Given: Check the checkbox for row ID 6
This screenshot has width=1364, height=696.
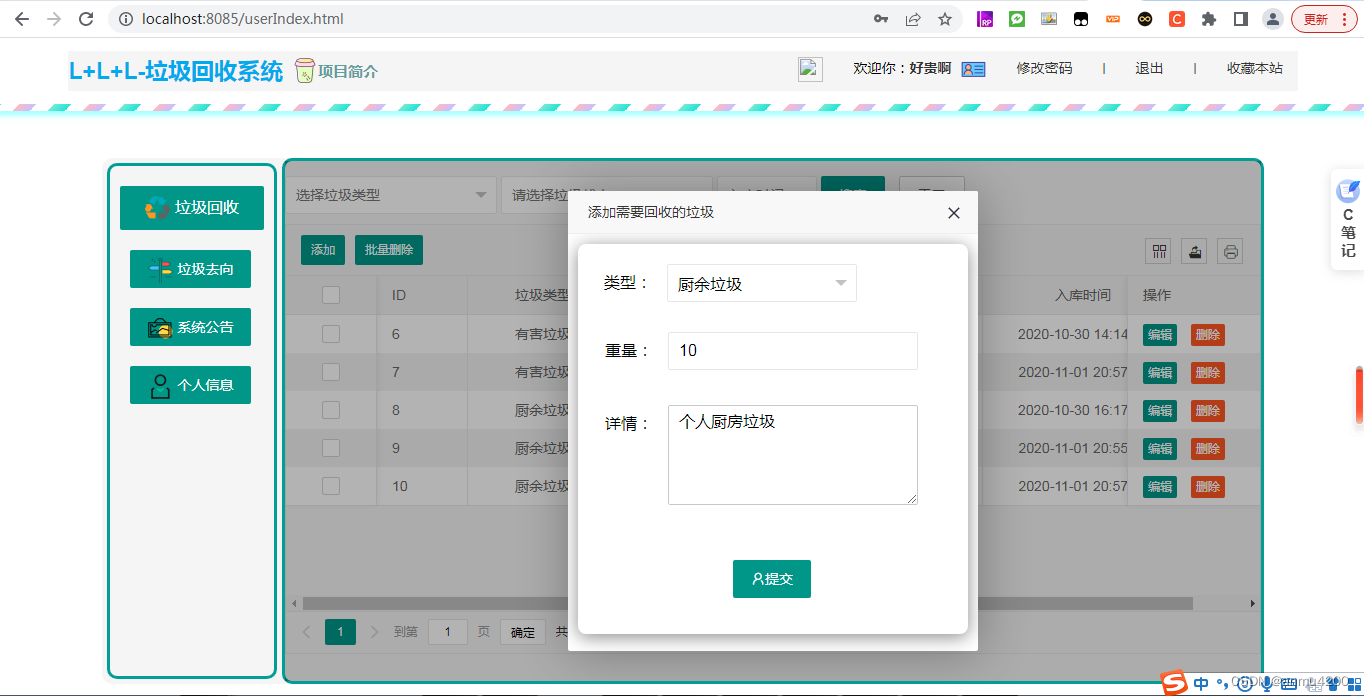Looking at the screenshot, I should click(331, 333).
